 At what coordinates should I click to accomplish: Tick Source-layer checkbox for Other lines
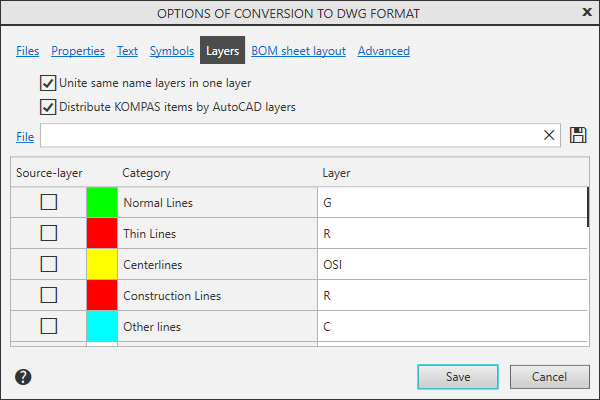pyautogui.click(x=48, y=326)
